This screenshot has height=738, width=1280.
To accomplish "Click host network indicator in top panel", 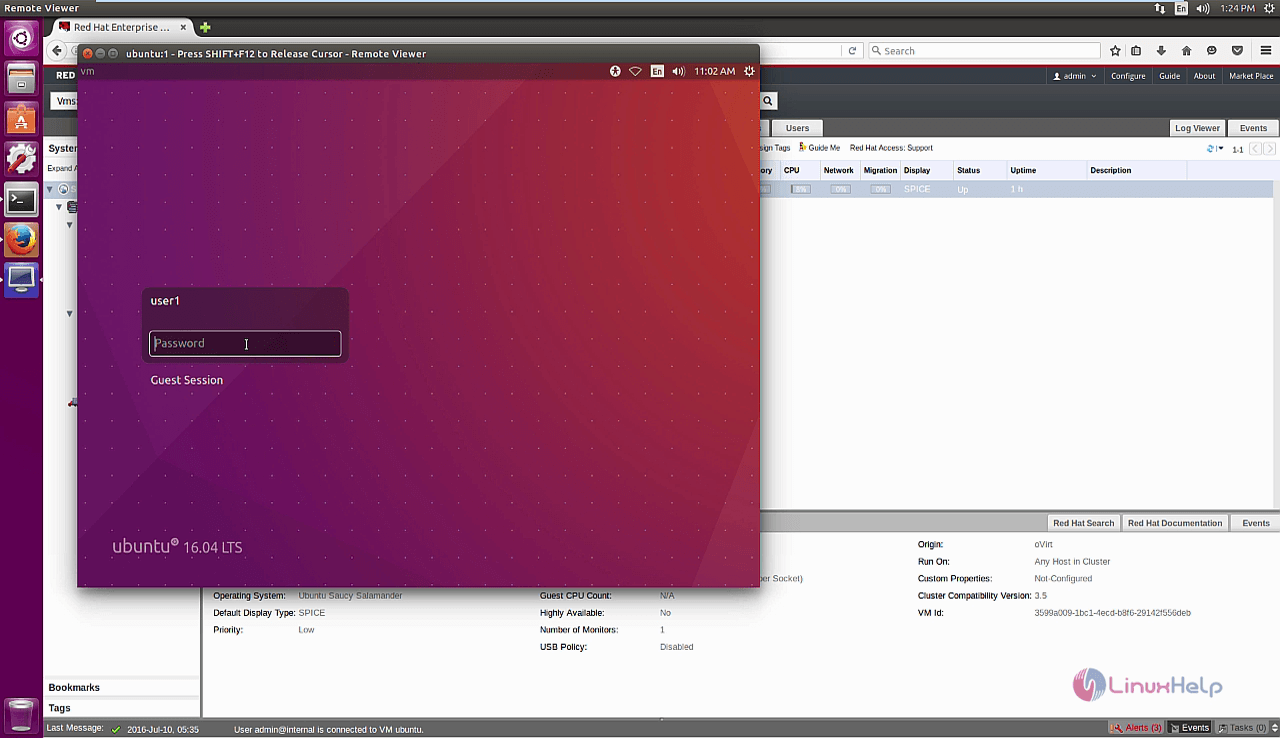I will click(1159, 8).
